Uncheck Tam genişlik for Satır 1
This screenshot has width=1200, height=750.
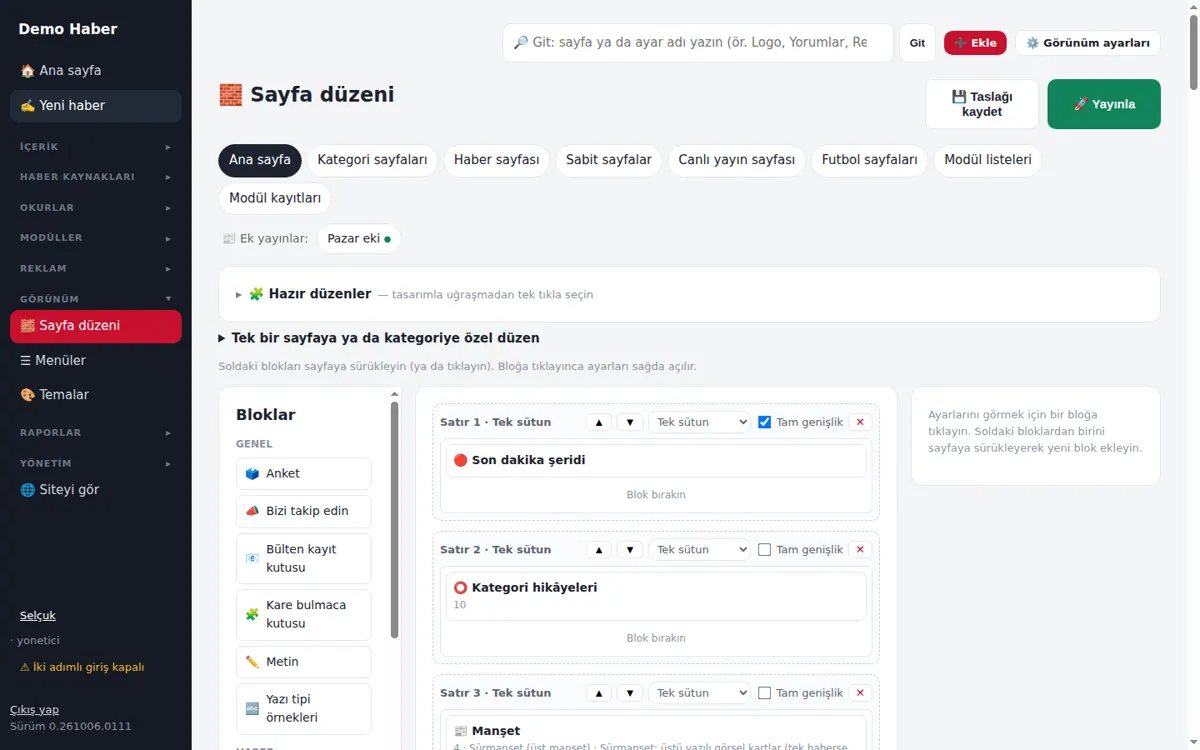click(765, 422)
